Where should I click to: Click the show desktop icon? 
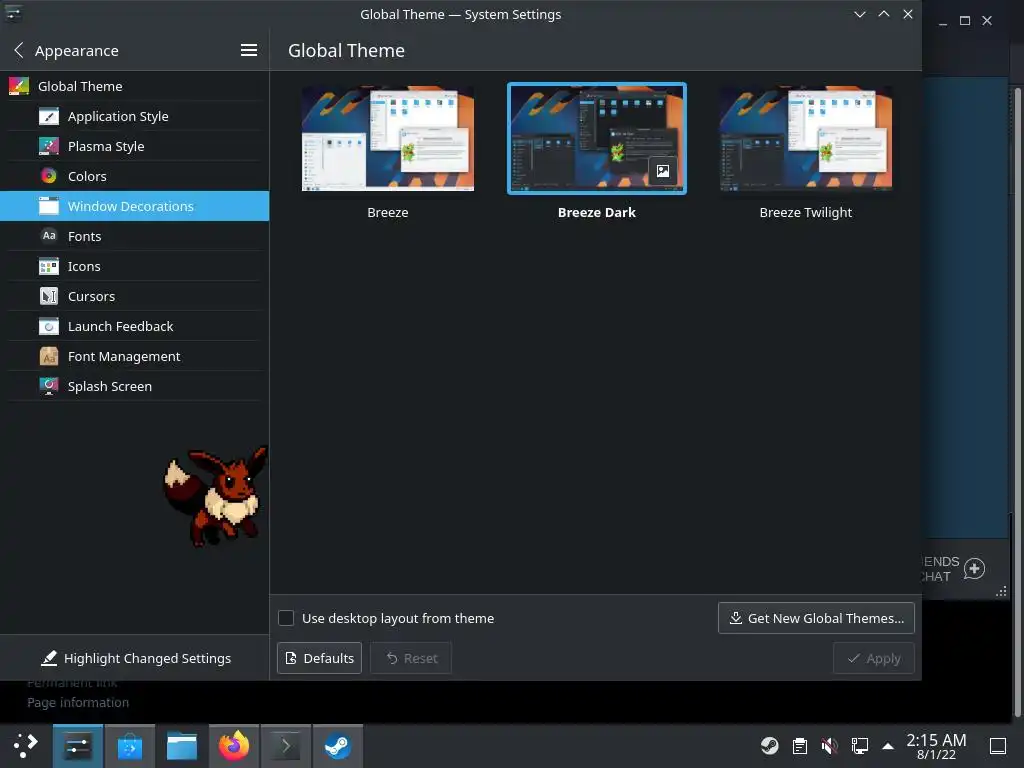[998, 746]
